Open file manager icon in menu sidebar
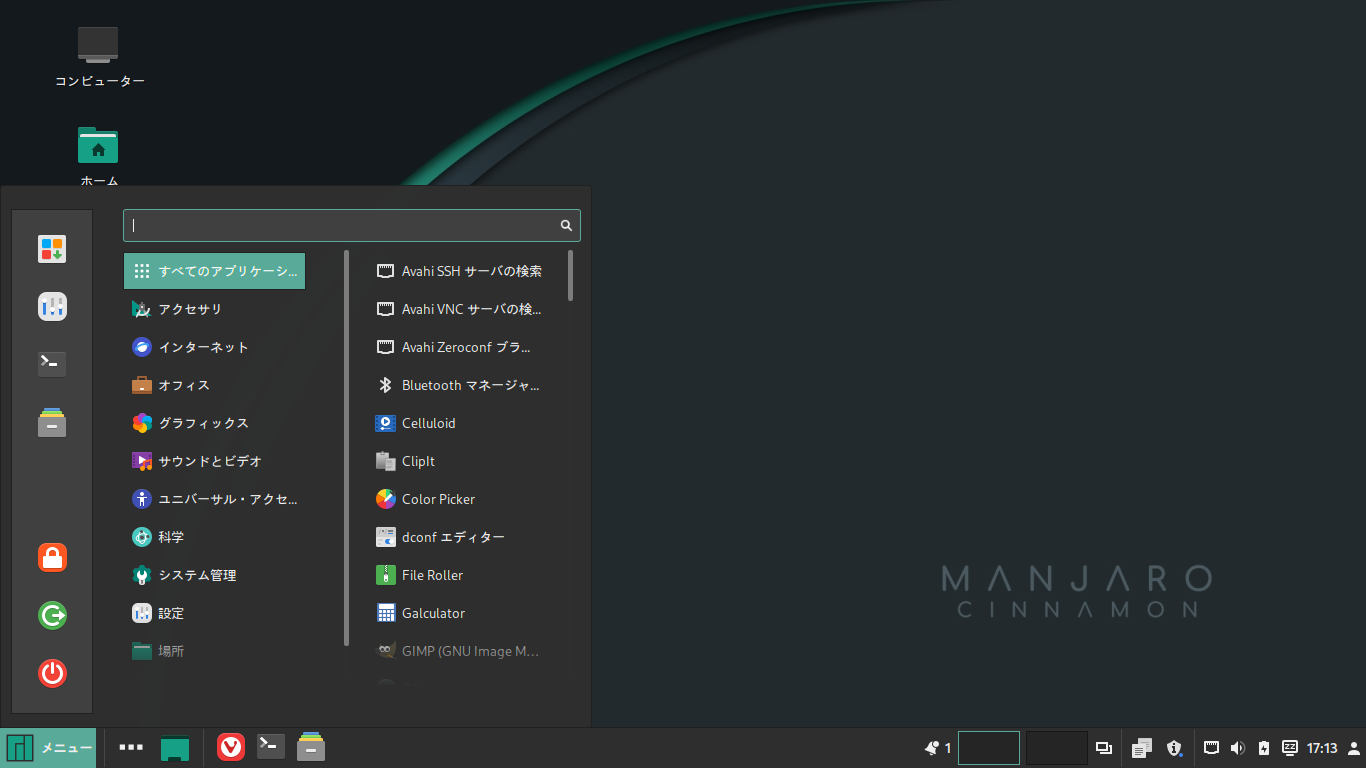The height and width of the screenshot is (768, 1366). click(52, 422)
